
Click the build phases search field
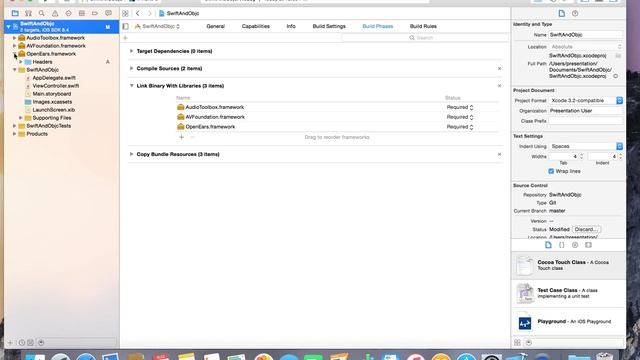(x=424, y=38)
